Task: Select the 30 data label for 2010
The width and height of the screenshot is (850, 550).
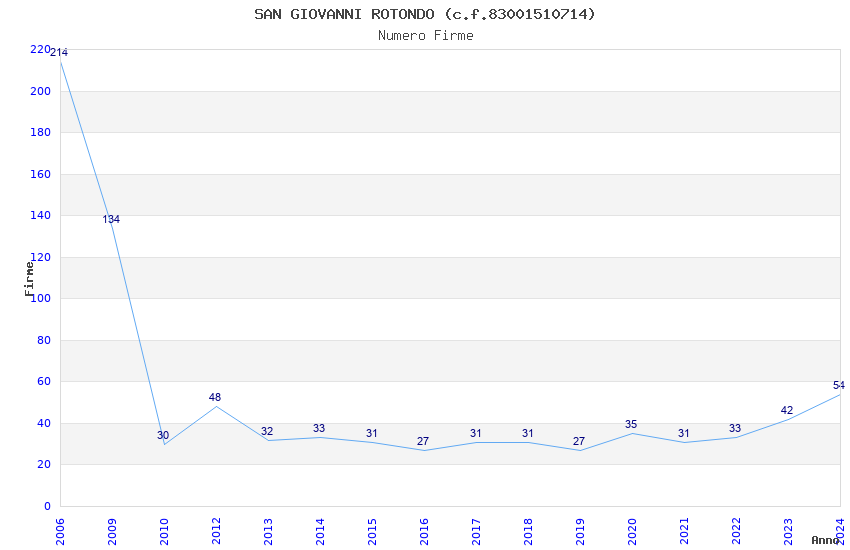Action: (x=163, y=435)
